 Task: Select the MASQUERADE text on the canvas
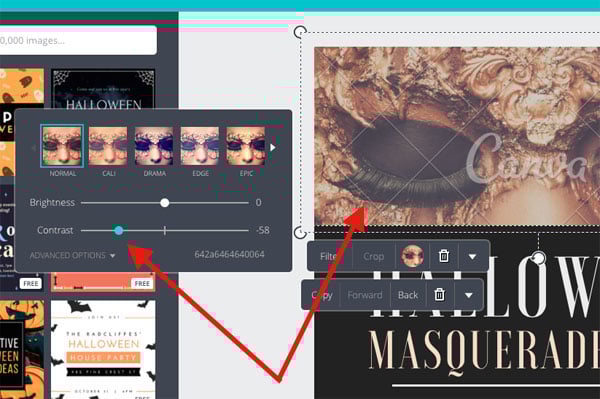484,354
